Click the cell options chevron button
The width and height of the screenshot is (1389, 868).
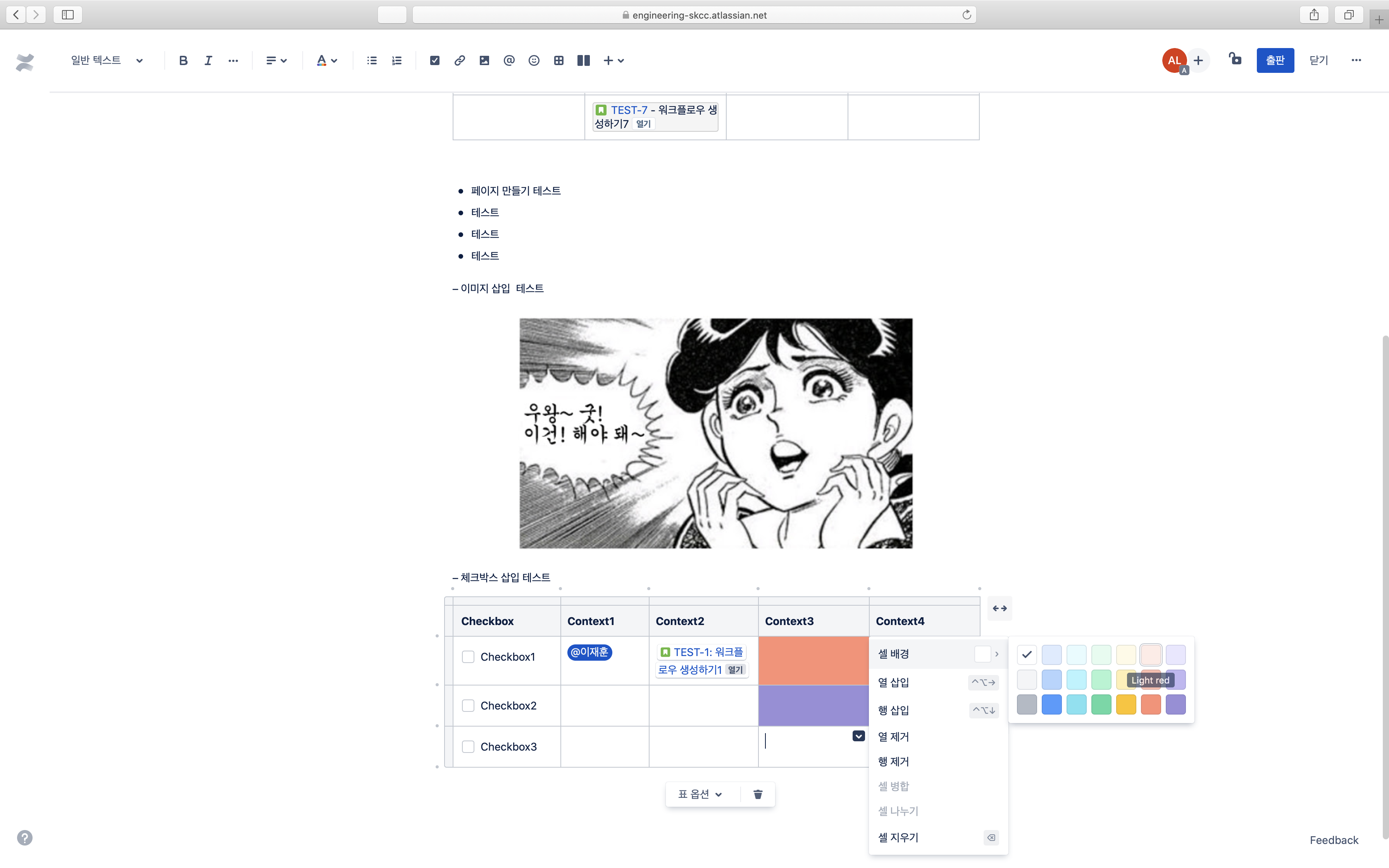click(x=859, y=736)
